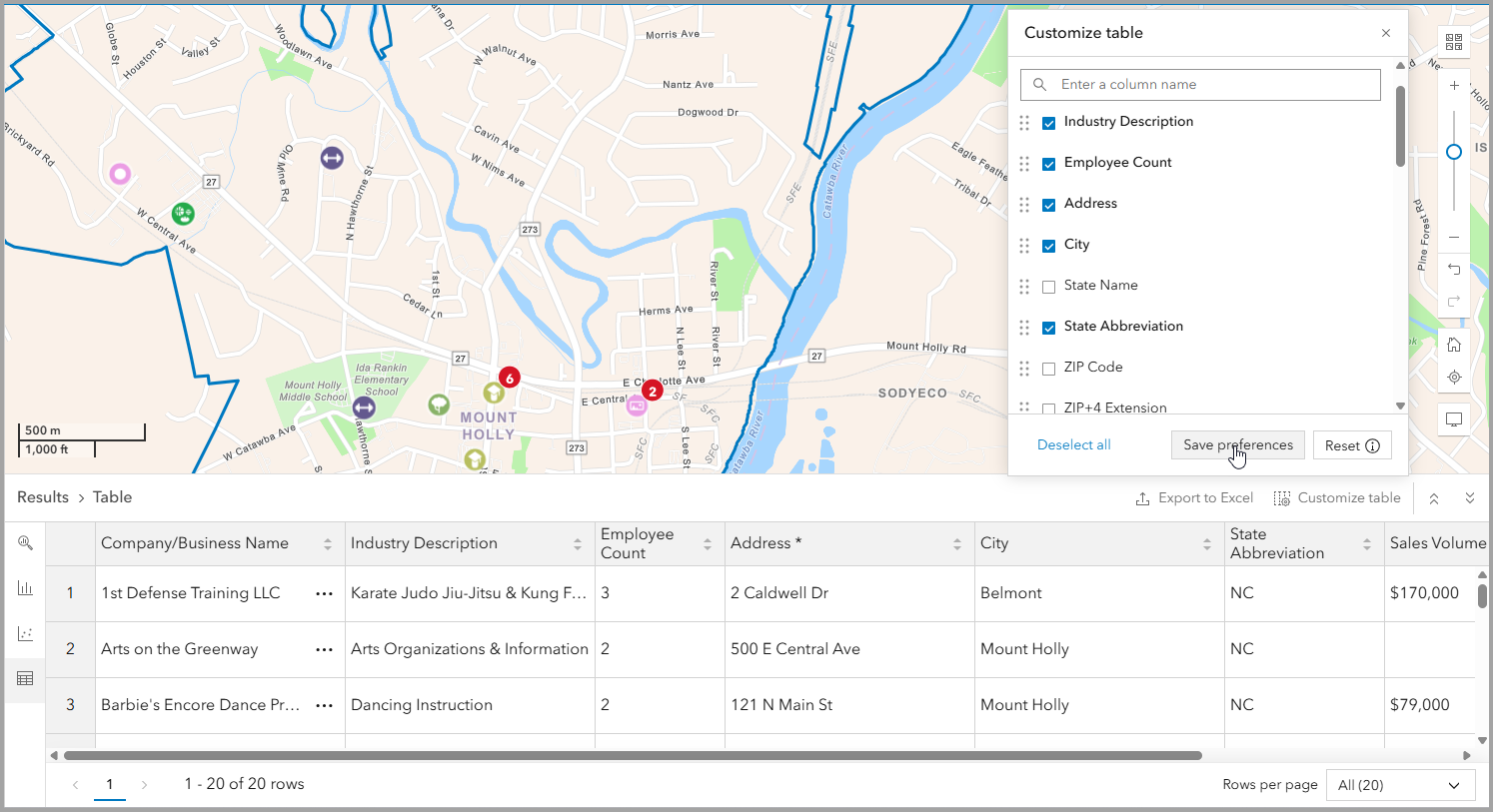This screenshot has height=812, width=1493.
Task: Open options menu for Barbie's Encore Dance
Action: point(324,705)
